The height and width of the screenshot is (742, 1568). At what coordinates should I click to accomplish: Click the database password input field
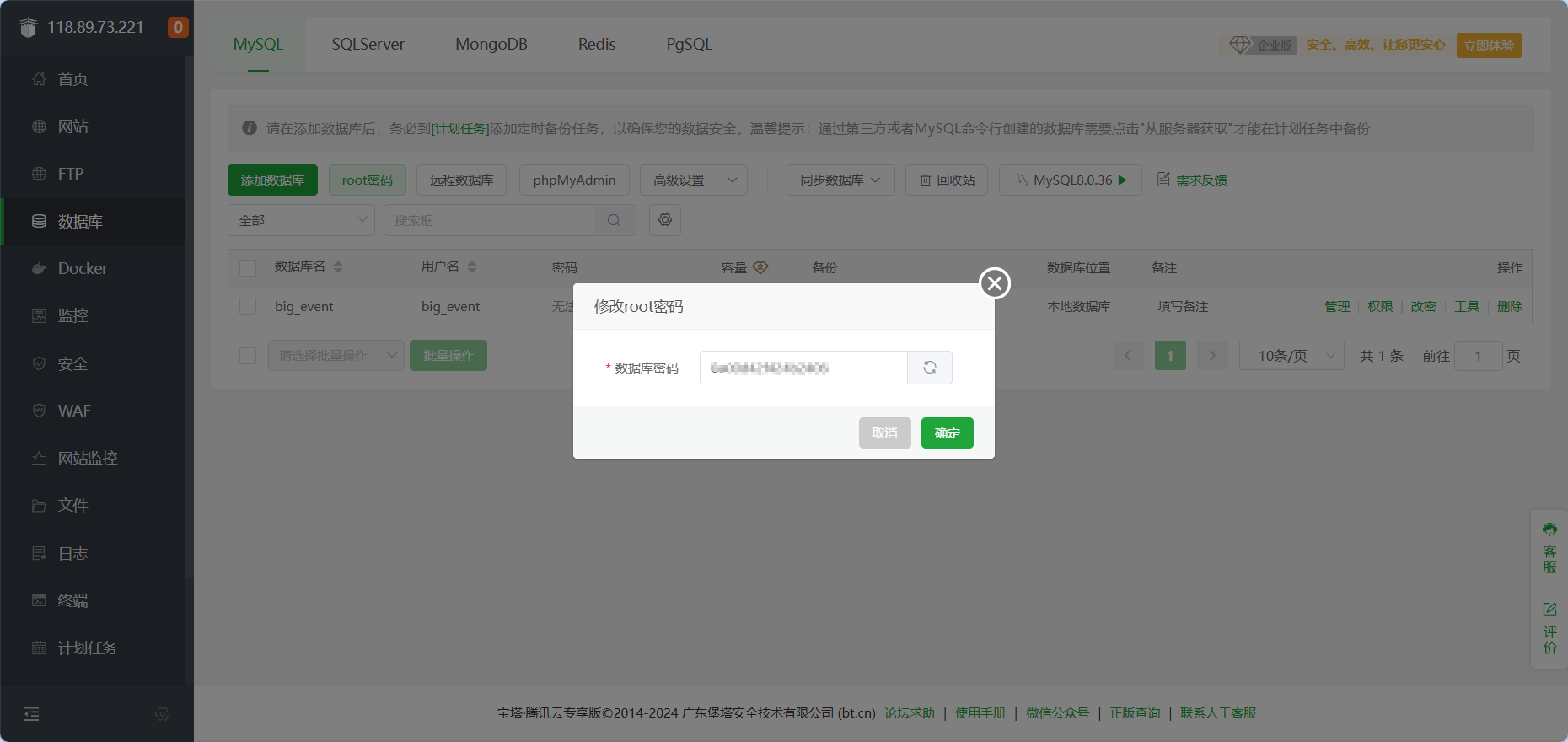[803, 368]
